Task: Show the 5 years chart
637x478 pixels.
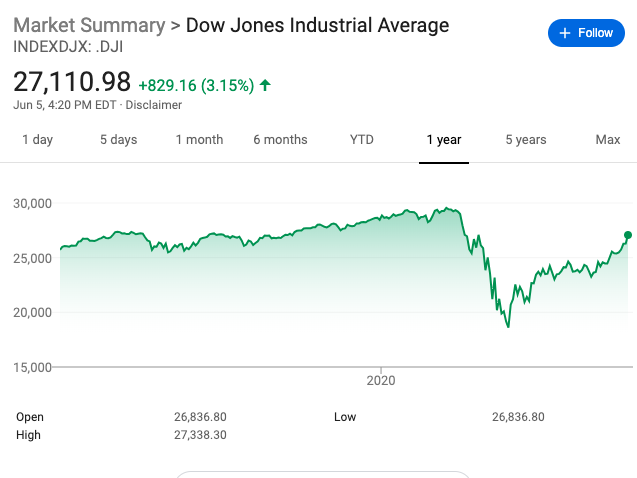Action: (x=525, y=140)
